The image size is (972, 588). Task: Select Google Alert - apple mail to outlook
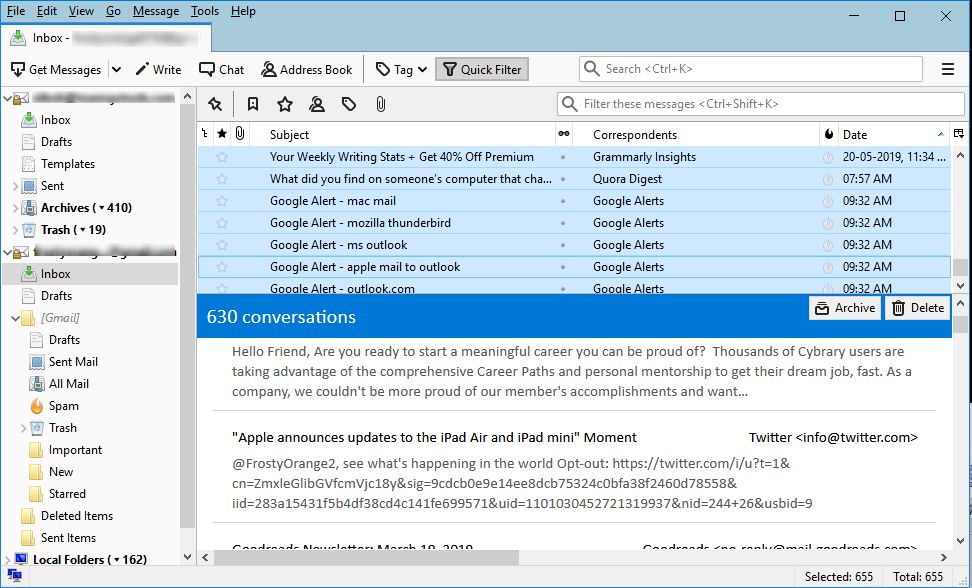[x=574, y=267]
